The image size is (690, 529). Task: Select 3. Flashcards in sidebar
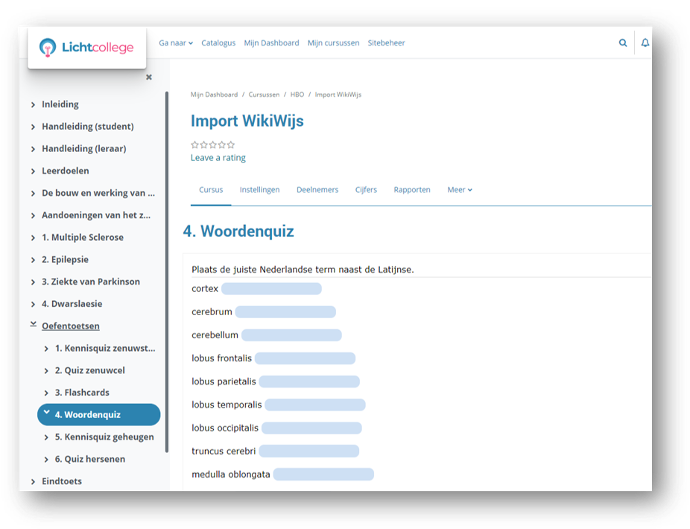[x=82, y=392]
